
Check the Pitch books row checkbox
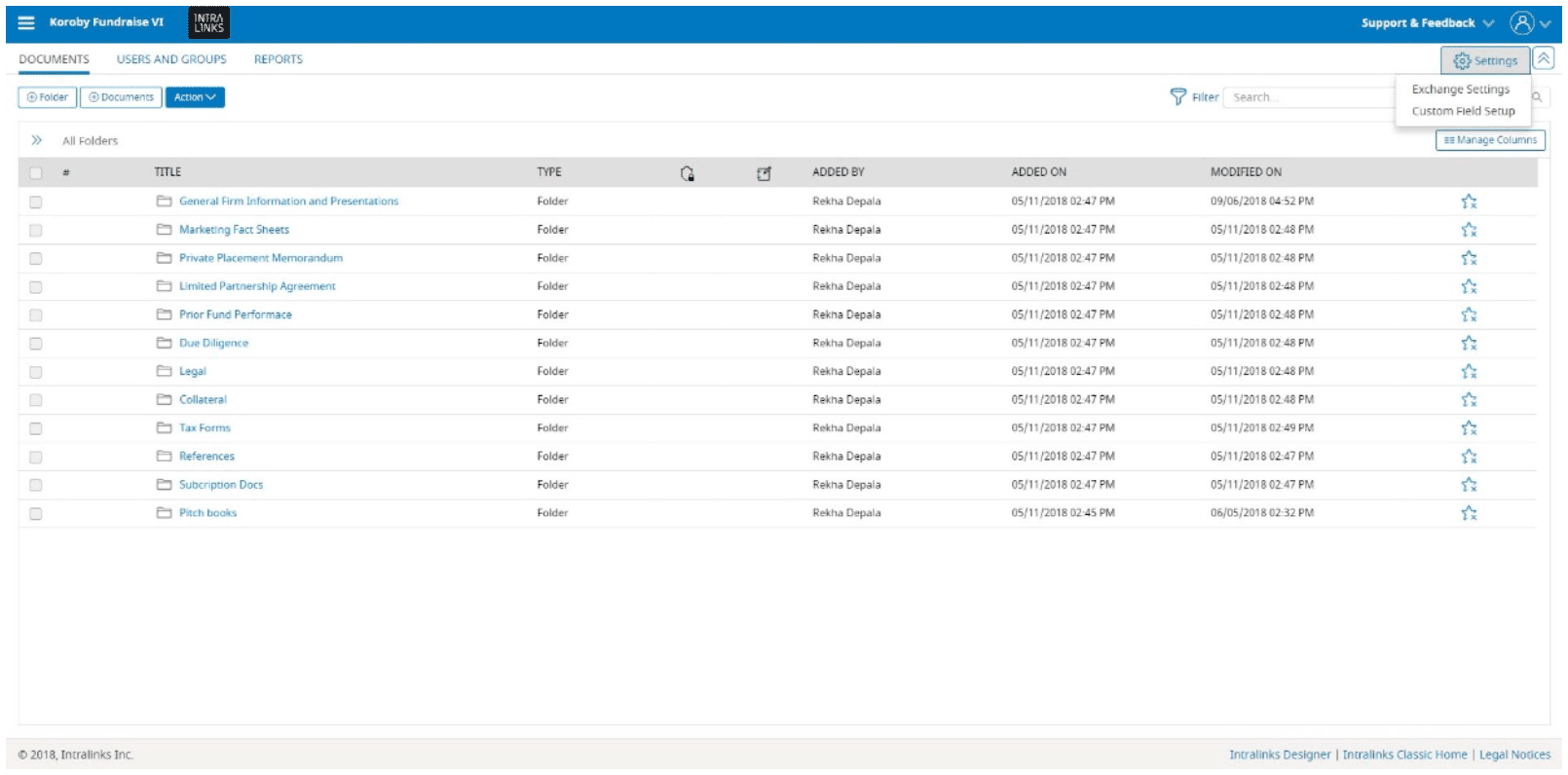pyautogui.click(x=36, y=513)
